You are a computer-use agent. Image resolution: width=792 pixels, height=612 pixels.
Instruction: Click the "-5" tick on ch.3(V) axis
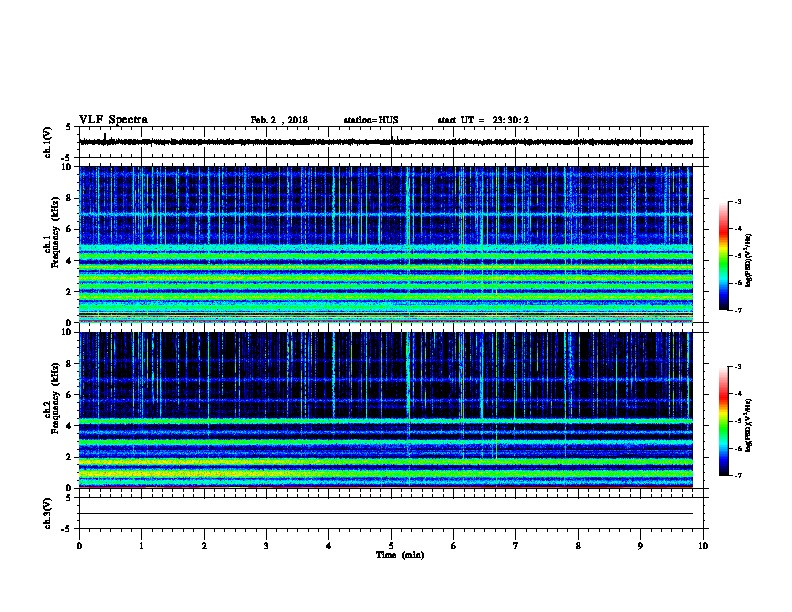coord(68,529)
